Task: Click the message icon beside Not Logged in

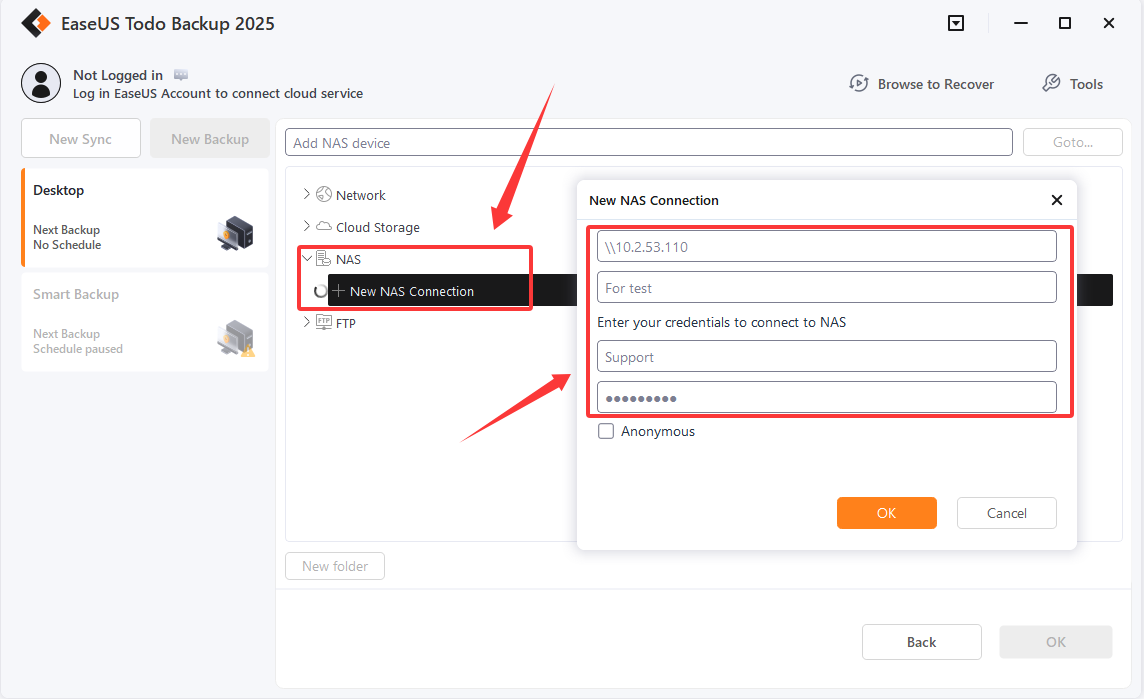Action: point(181,75)
